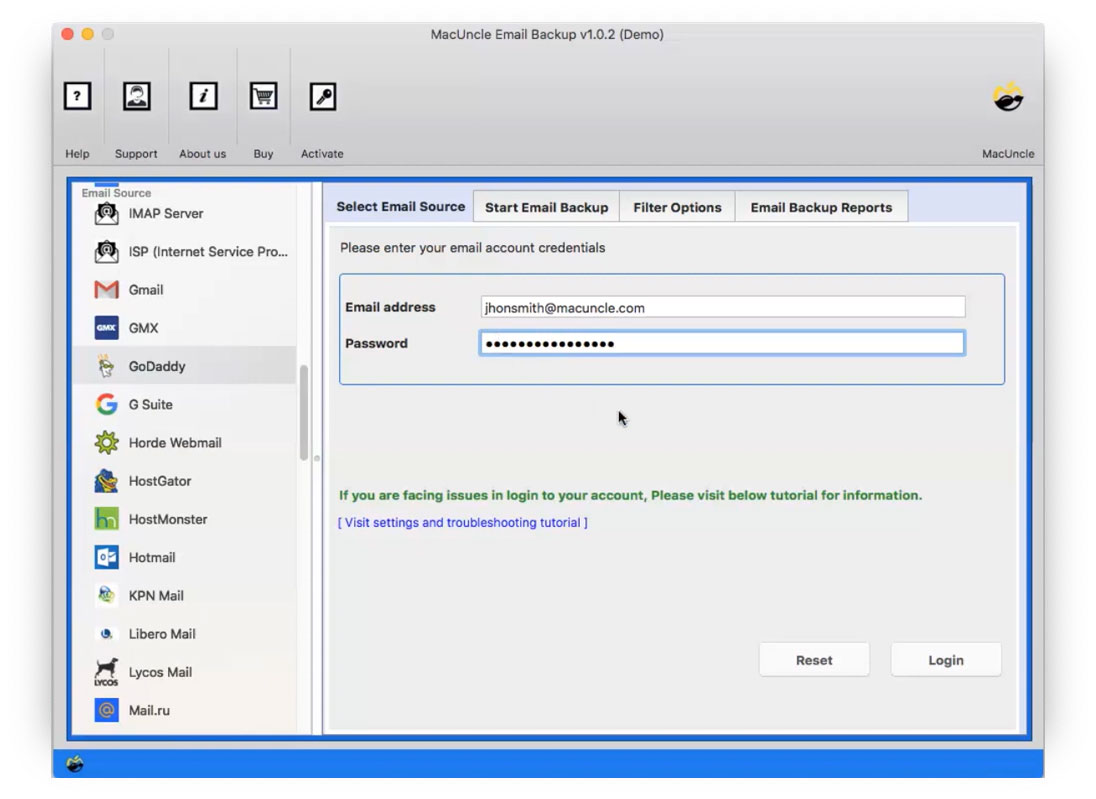Viewport: 1096px width, 799px height.
Task: Select Lycos Mail source entry
Action: 159,672
